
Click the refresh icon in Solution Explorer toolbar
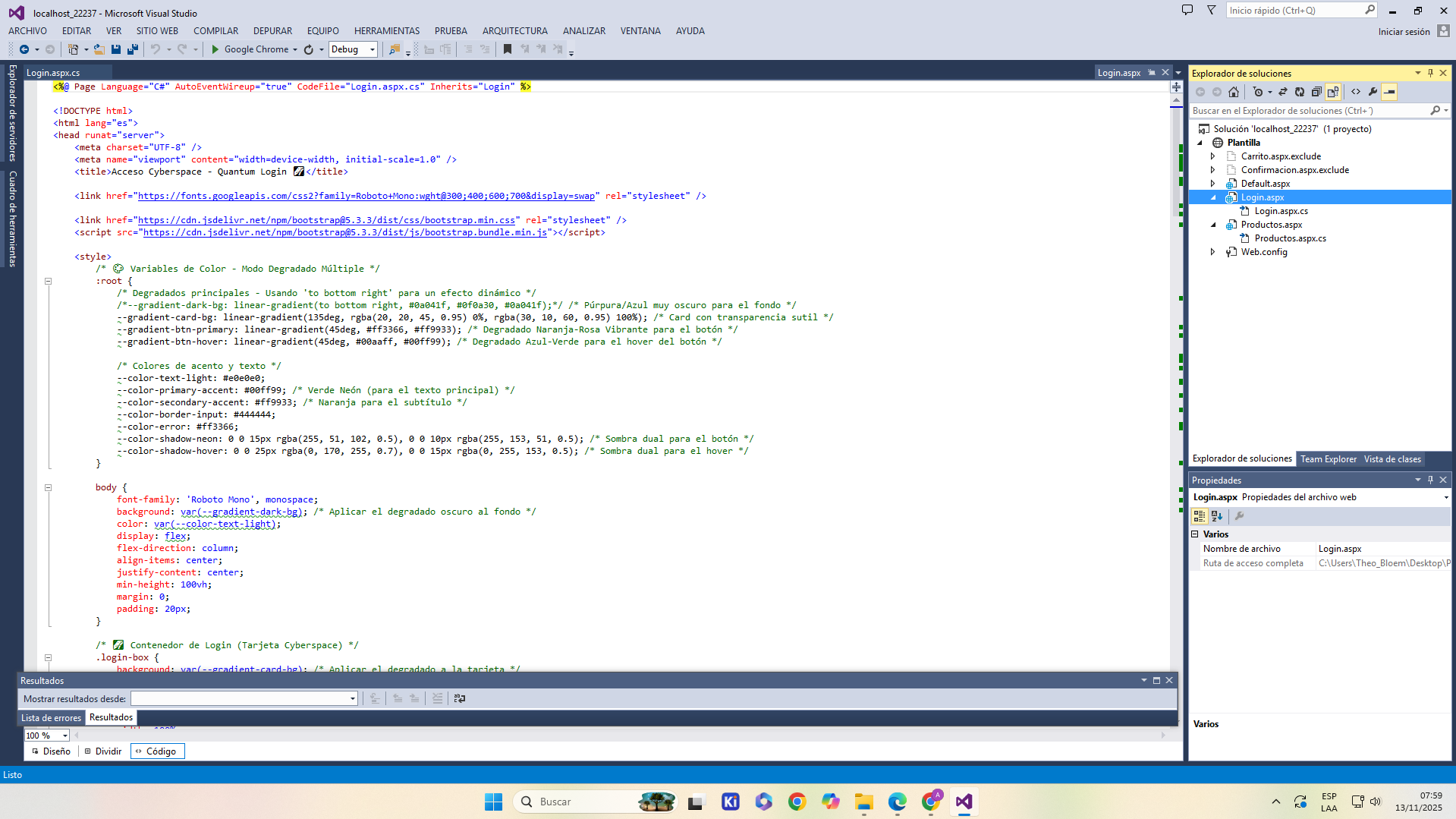1300,92
